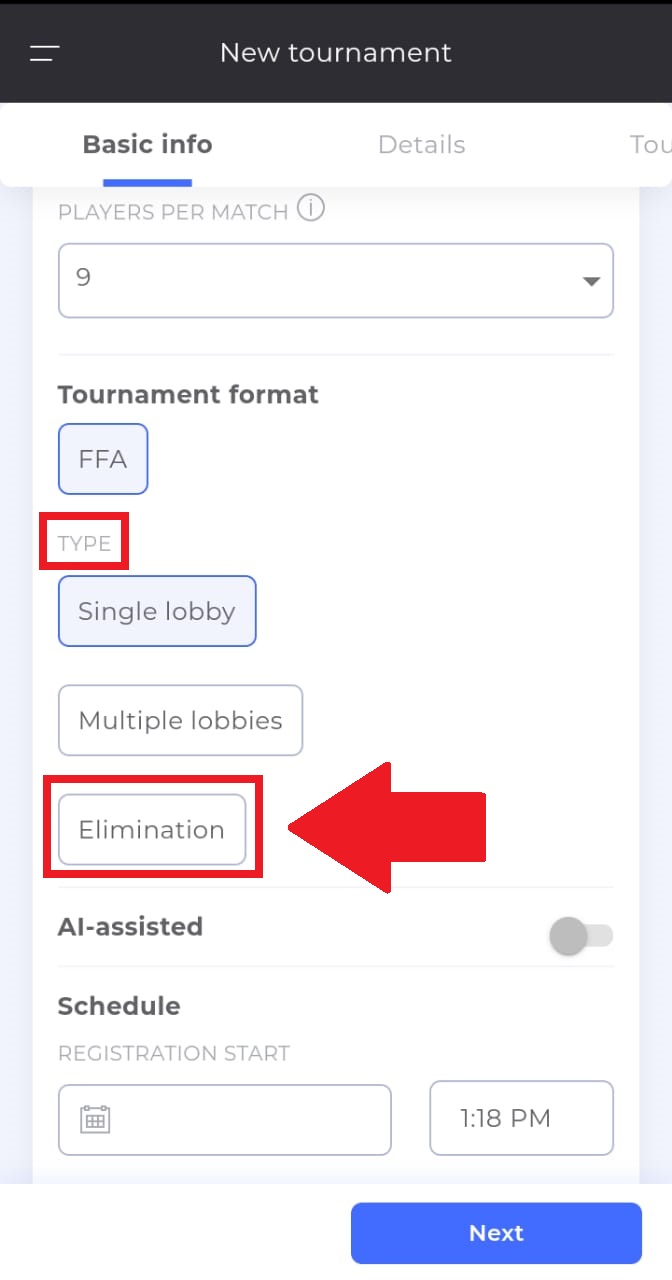672x1280 pixels.
Task: Focus the Registration start date field
Action: click(225, 1120)
